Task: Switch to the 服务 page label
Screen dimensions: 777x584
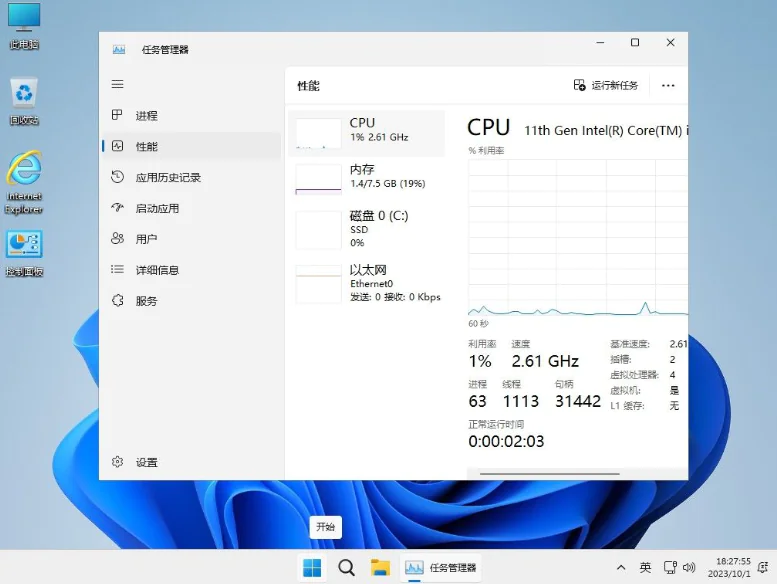Action: point(147,301)
